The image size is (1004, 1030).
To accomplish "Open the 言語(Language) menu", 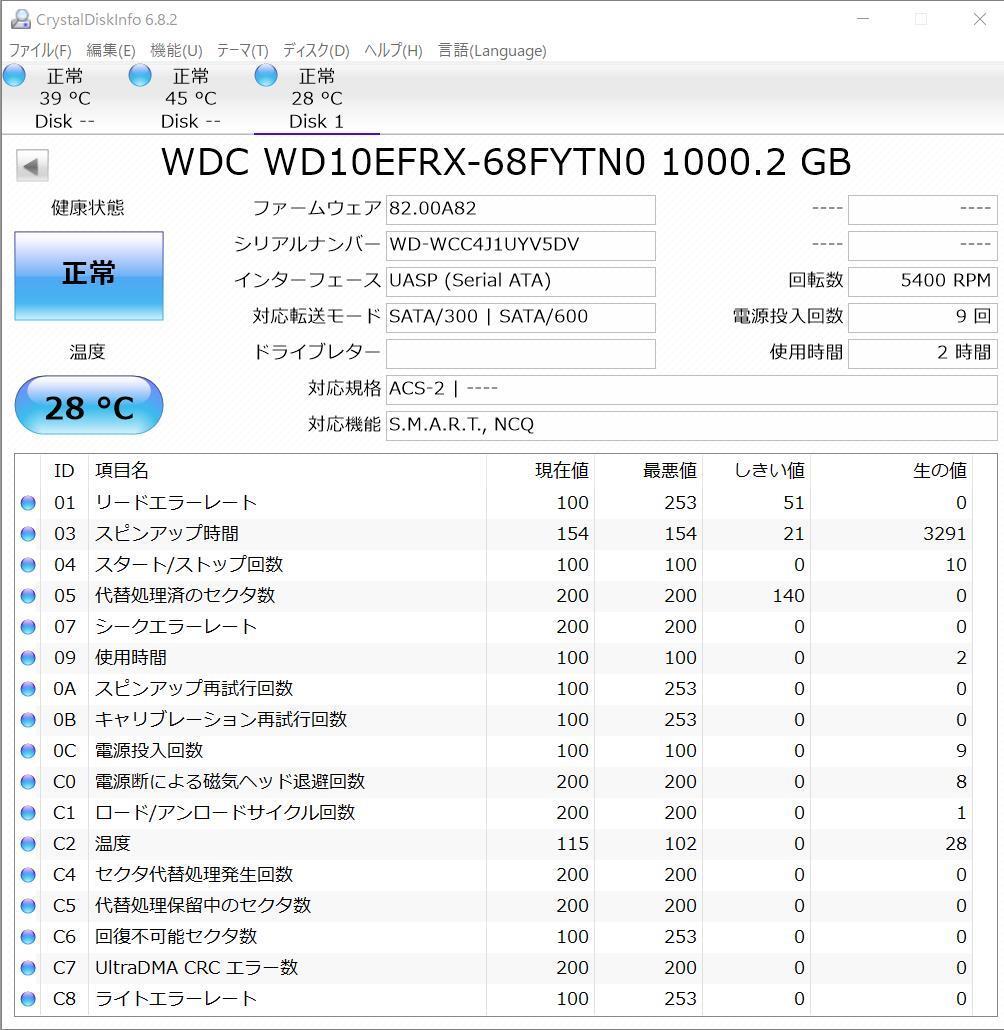I will 492,50.
